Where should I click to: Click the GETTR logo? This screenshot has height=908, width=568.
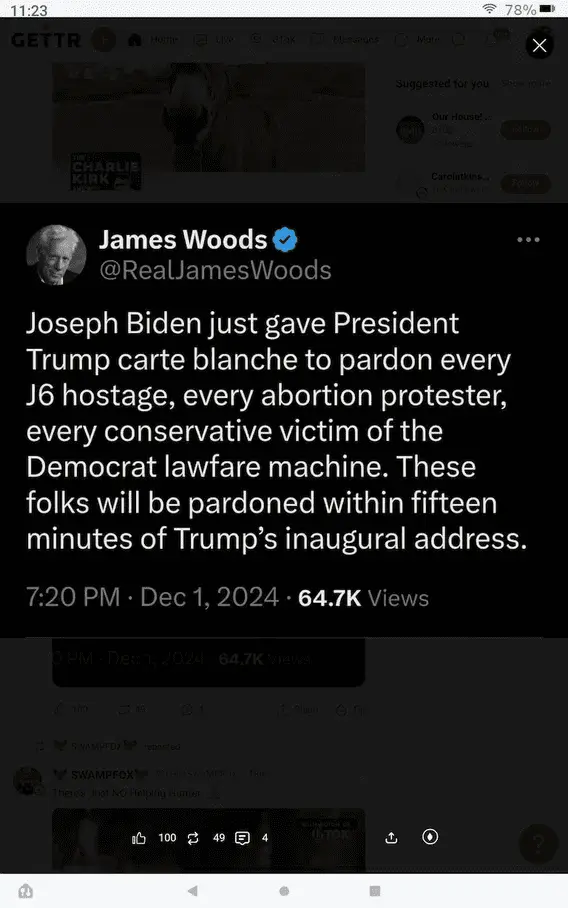click(x=46, y=40)
